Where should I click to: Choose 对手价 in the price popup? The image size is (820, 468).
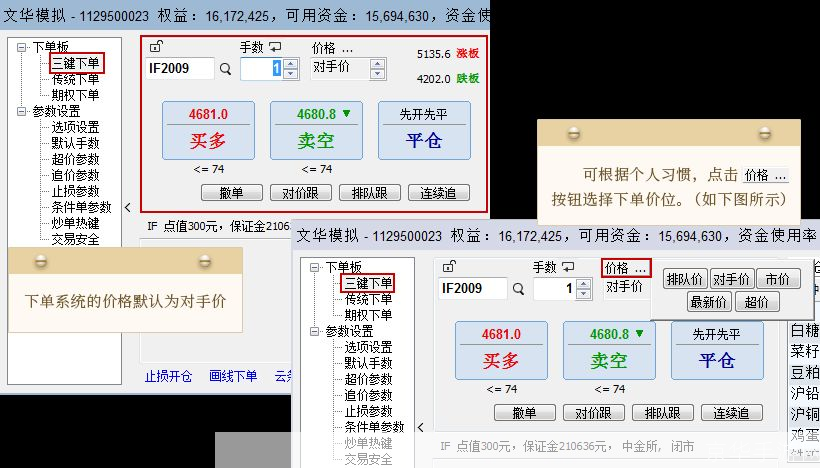click(731, 280)
